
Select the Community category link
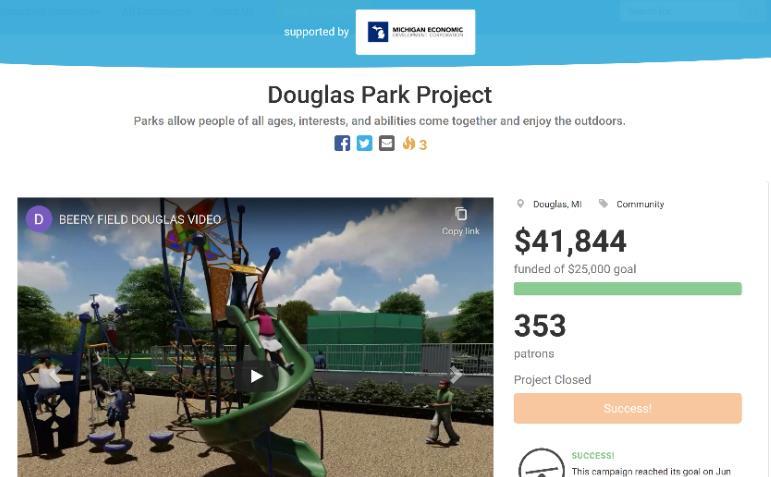coord(640,204)
